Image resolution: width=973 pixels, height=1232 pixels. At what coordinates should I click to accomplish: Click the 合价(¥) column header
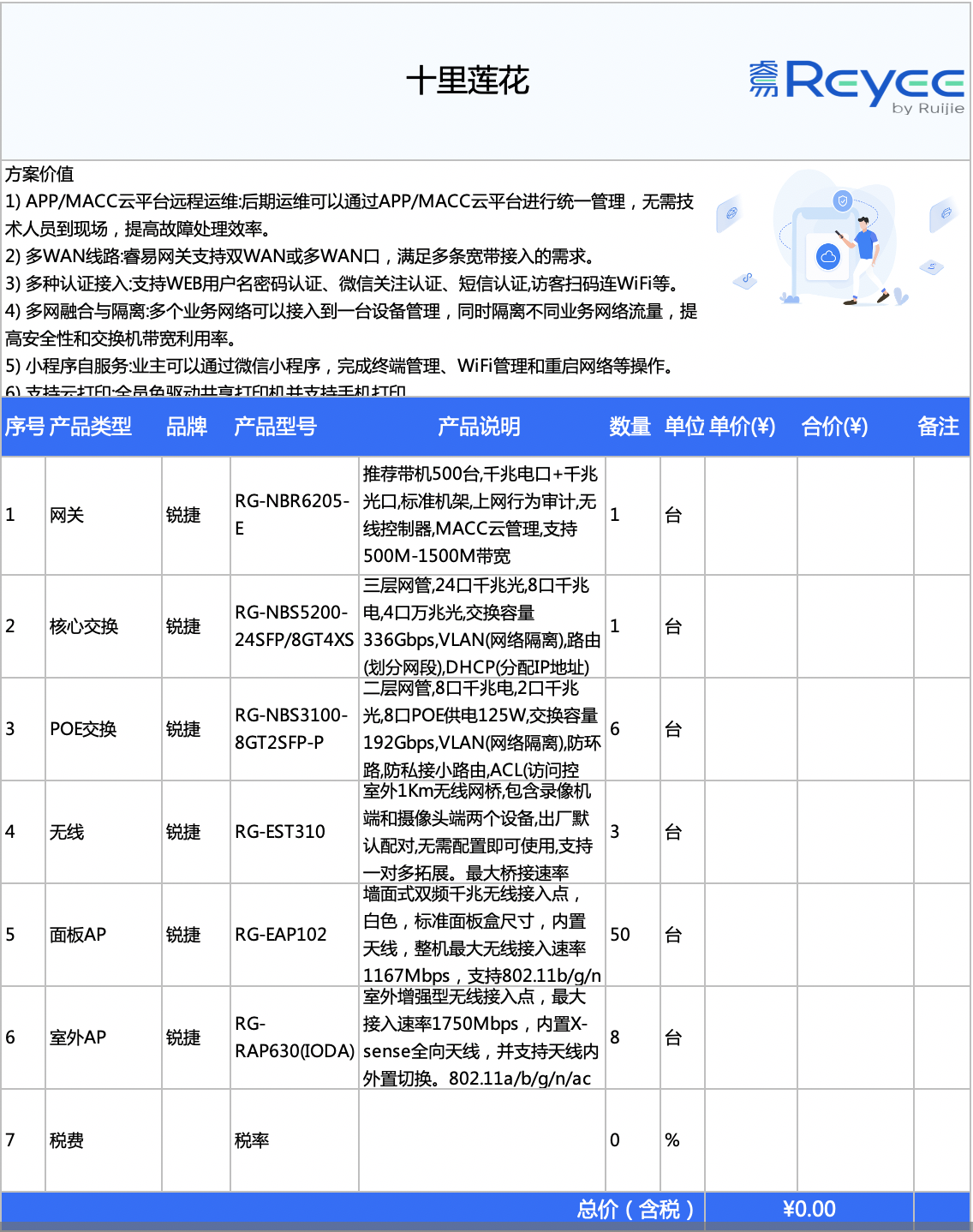[834, 427]
